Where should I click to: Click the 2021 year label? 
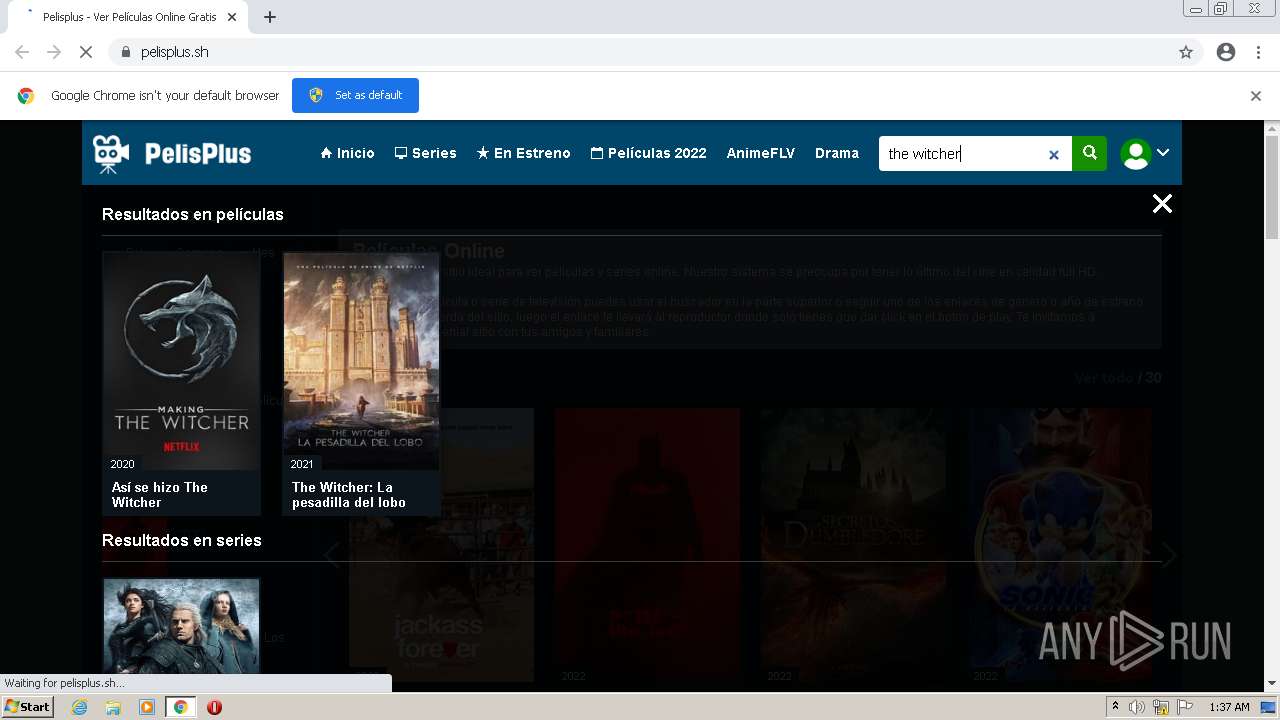(302, 464)
